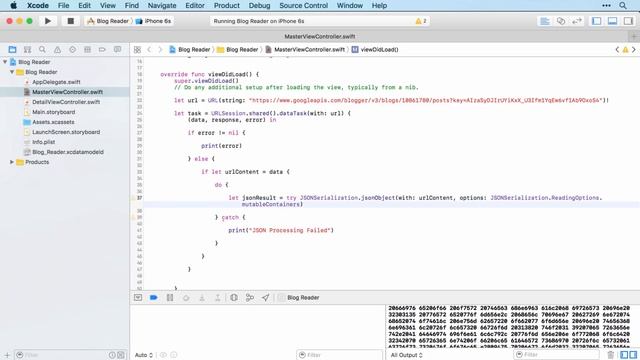
Task: Open the Debug navigator icon
Action: (87, 49)
